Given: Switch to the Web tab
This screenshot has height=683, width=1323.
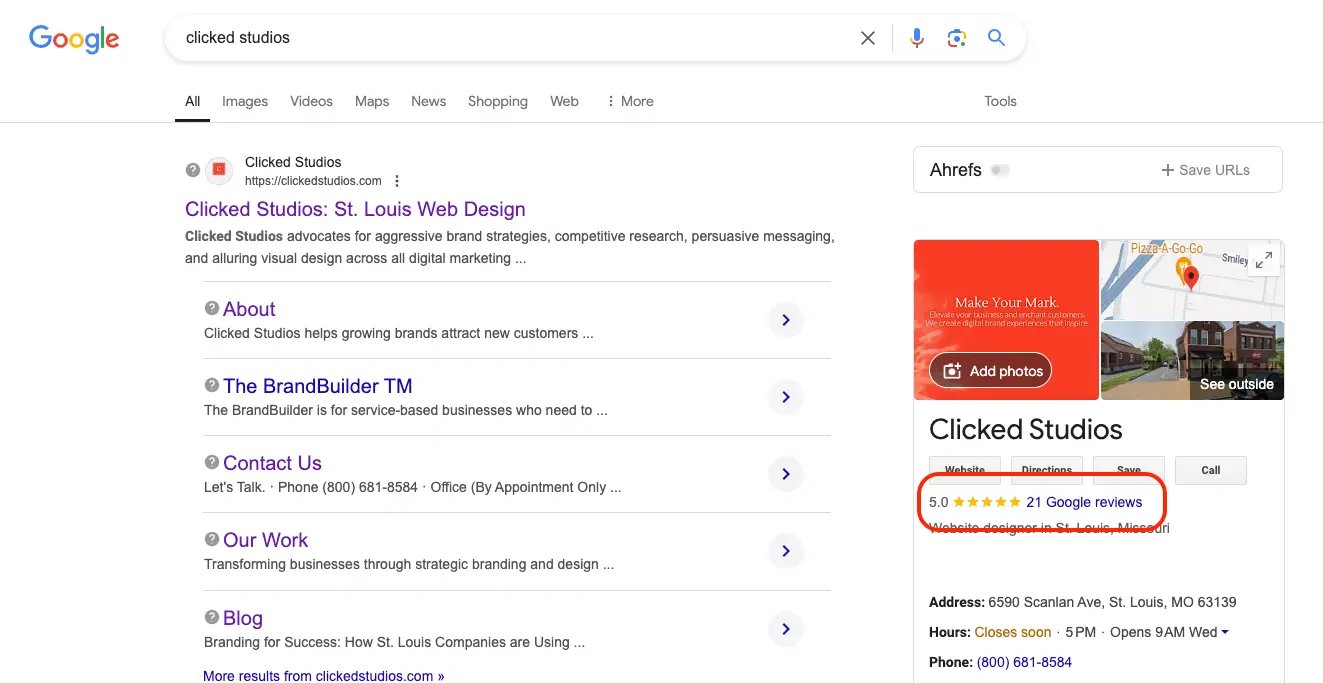Looking at the screenshot, I should click(x=564, y=101).
